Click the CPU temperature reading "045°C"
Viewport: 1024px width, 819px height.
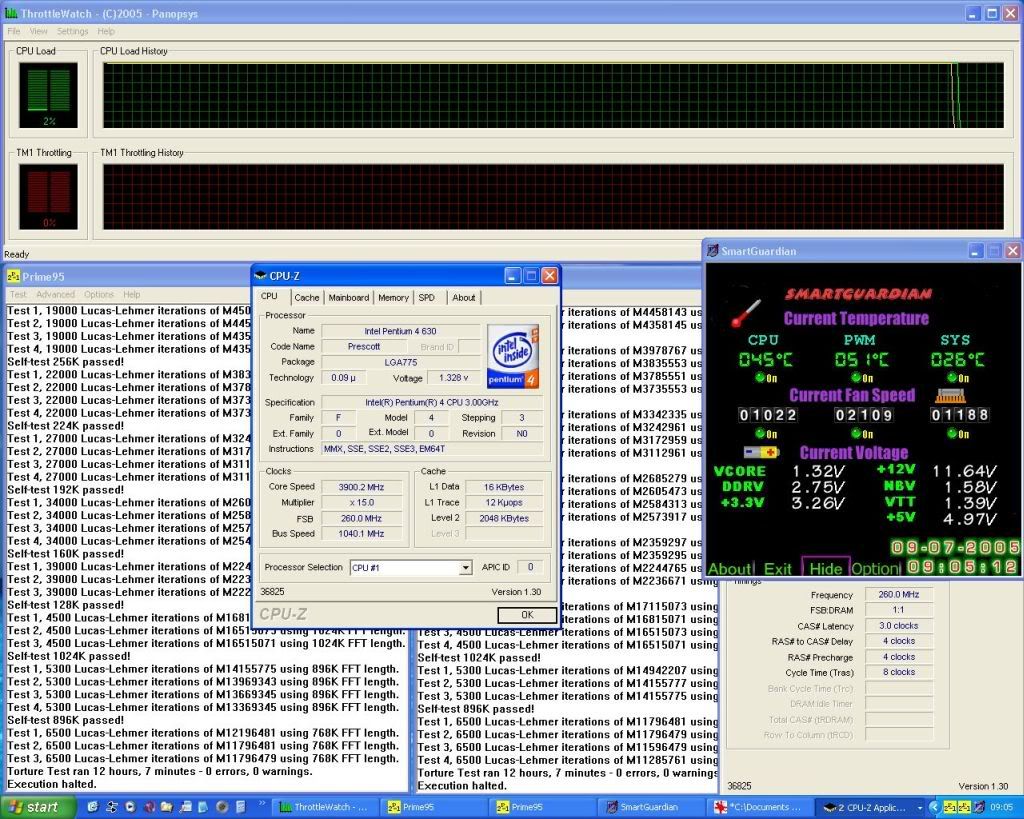(765, 360)
